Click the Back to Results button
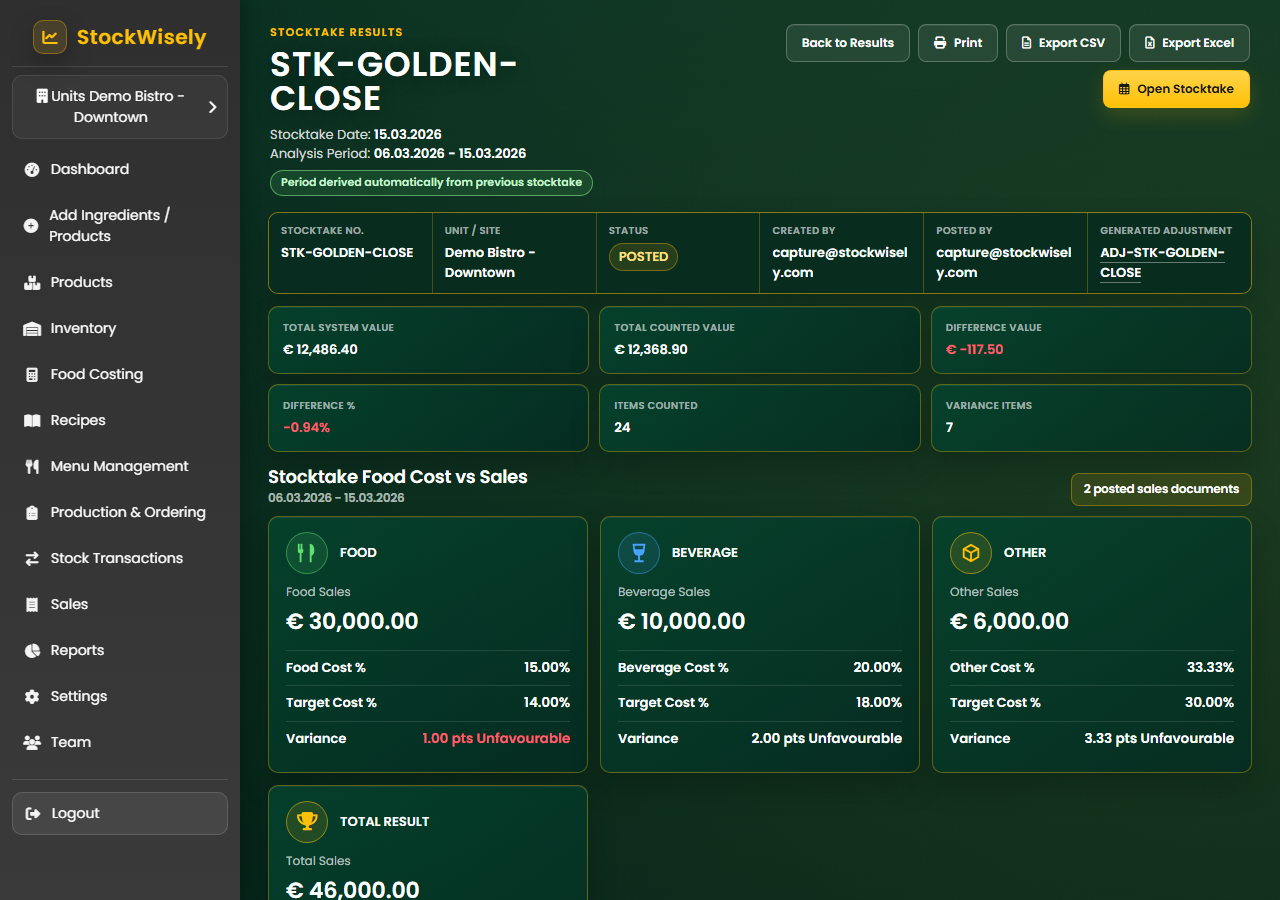Viewport: 1280px width, 900px height. pyautogui.click(x=848, y=43)
